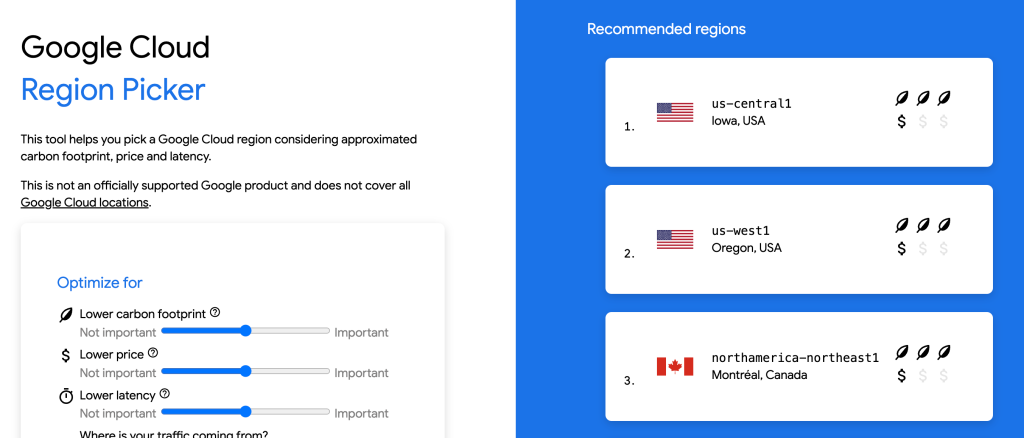The image size is (1024, 438).
Task: Adjust the Lower price slider
Action: coord(246,371)
